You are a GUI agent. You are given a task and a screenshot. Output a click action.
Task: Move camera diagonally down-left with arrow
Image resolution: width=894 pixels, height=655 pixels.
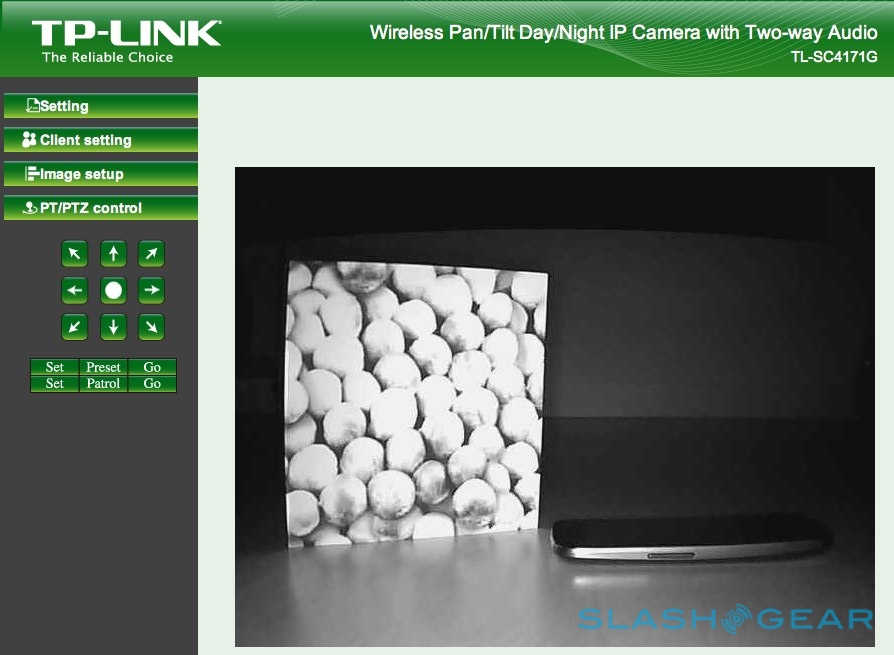click(75, 327)
